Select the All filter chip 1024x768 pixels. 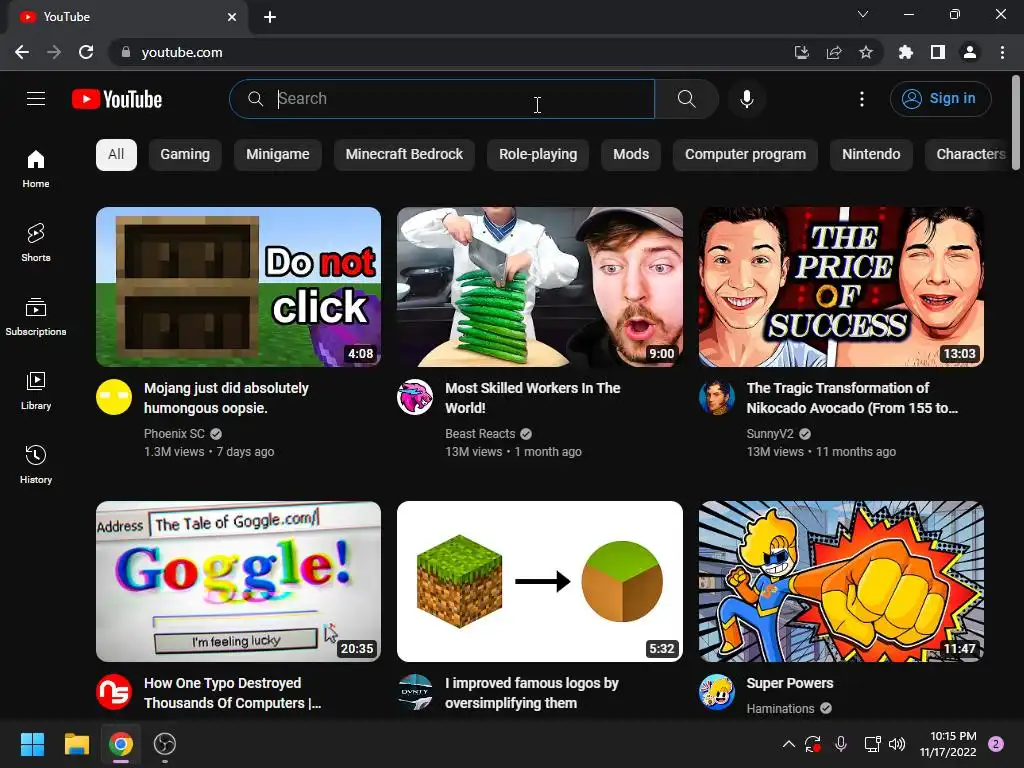click(116, 155)
